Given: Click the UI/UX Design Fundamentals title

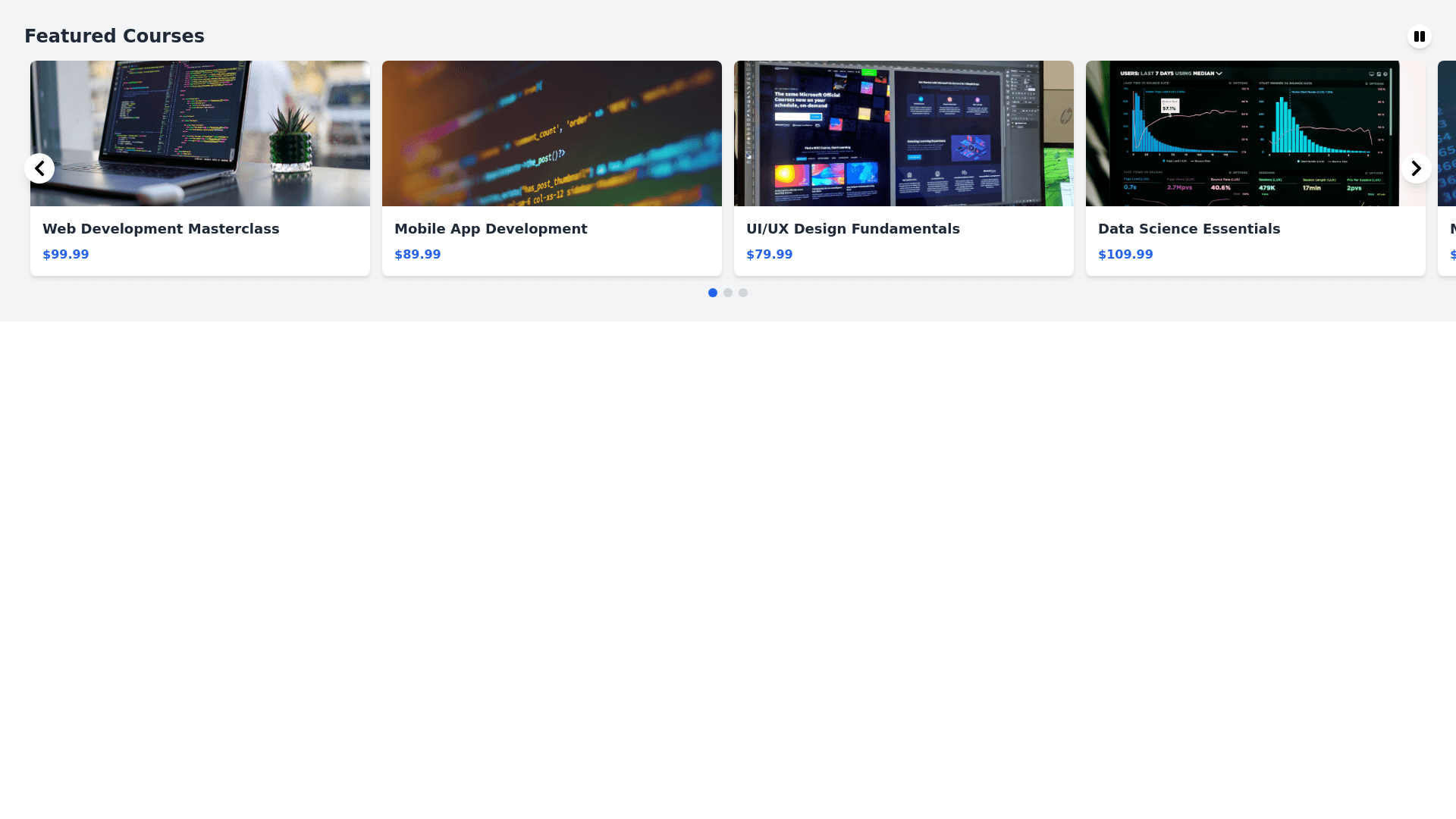Looking at the screenshot, I should (853, 229).
